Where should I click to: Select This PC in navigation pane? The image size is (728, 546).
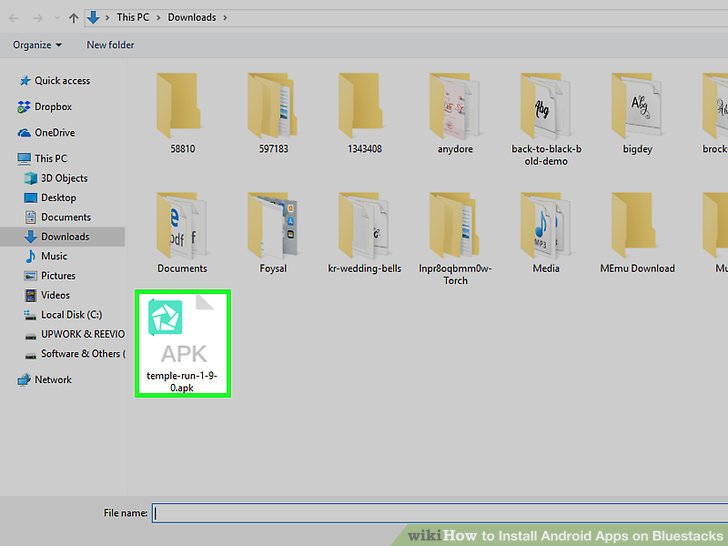[x=51, y=159]
